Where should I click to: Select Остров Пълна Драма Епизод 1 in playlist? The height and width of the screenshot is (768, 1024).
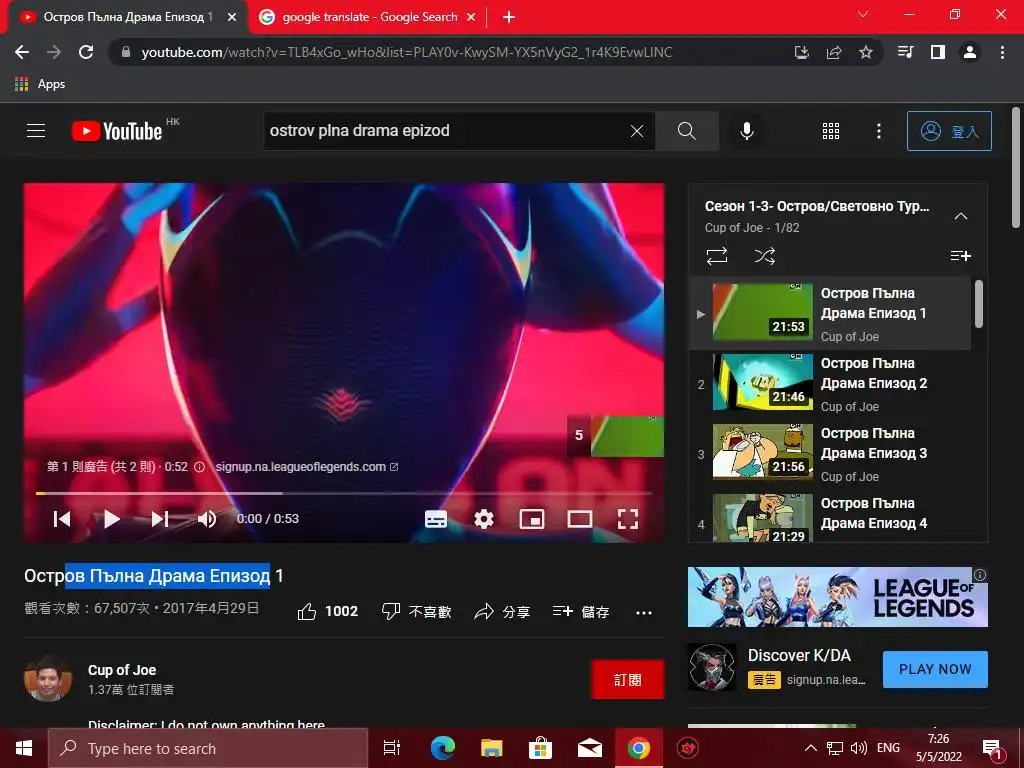831,313
